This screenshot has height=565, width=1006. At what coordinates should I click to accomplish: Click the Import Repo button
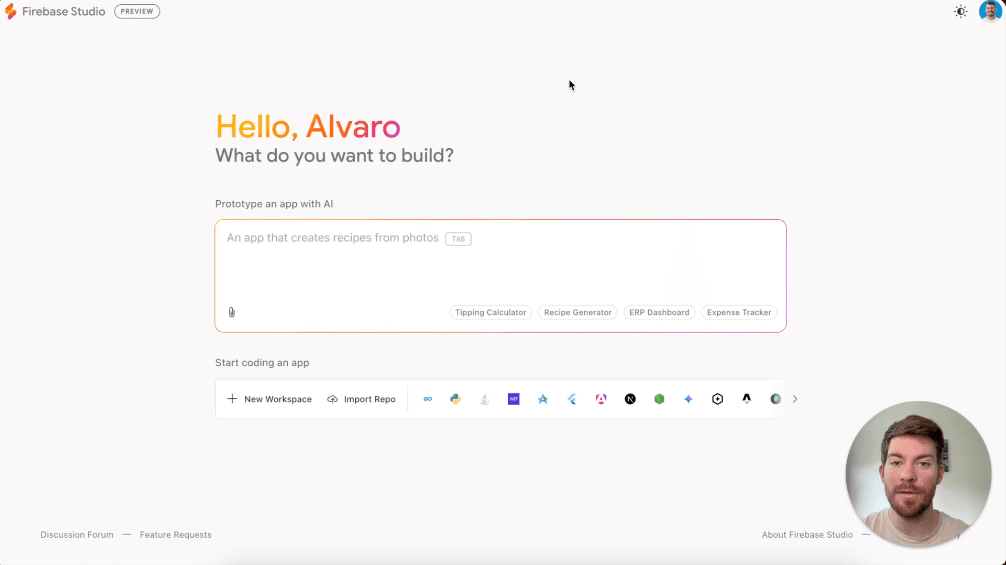pos(361,399)
